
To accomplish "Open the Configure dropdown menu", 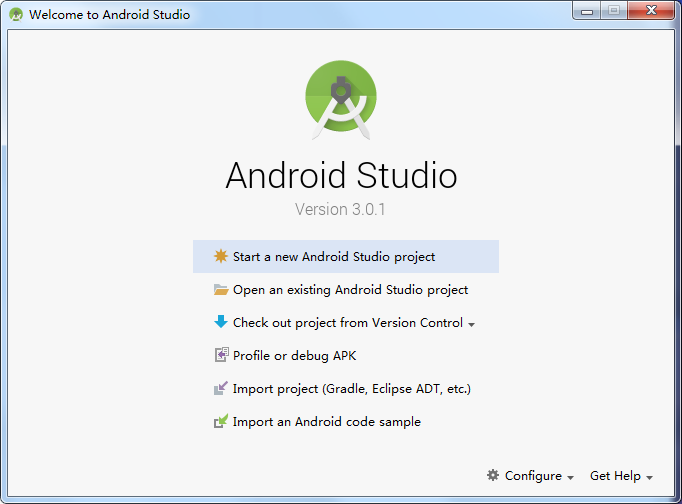I will pyautogui.click(x=531, y=476).
